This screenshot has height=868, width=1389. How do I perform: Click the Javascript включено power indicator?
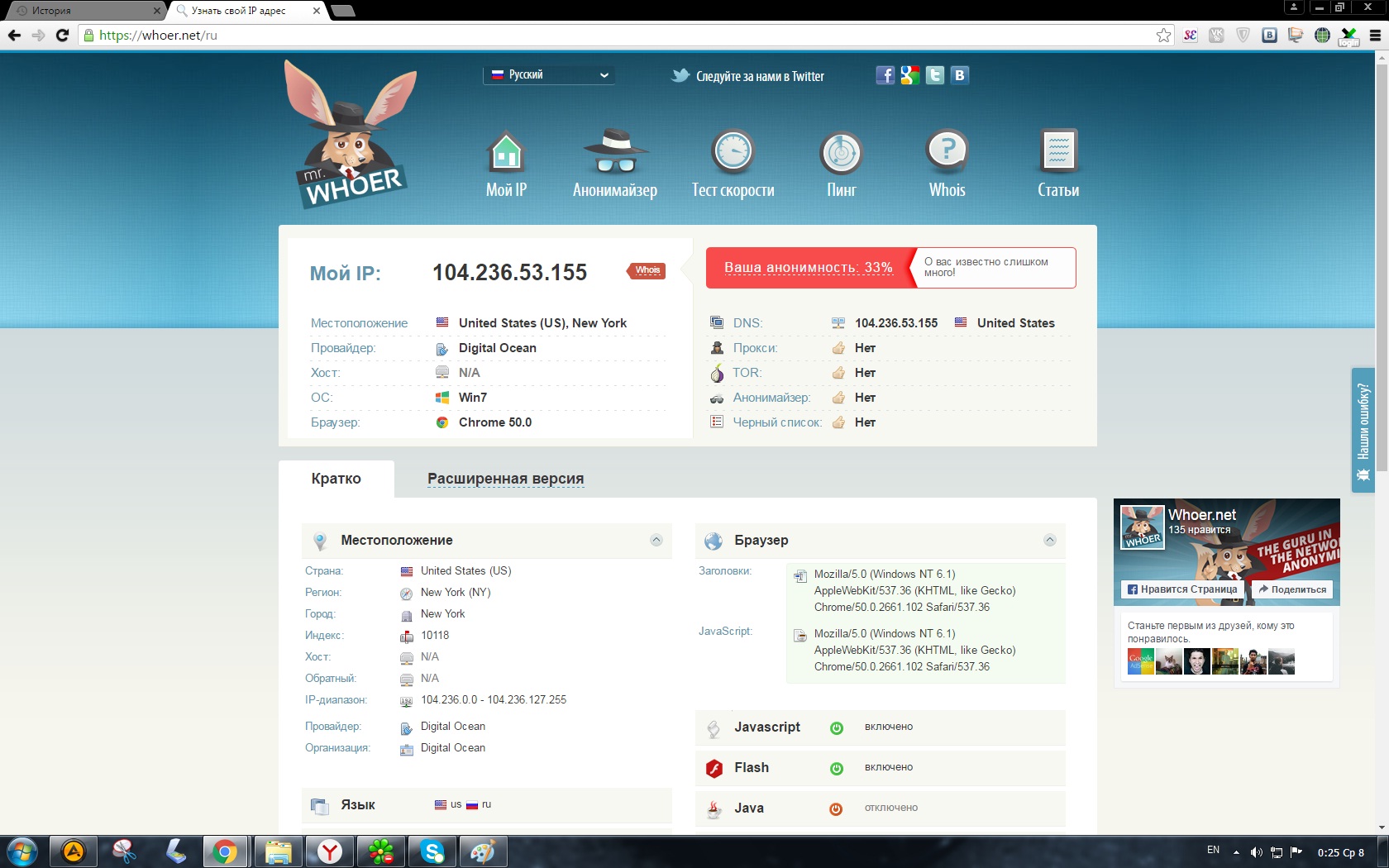[x=837, y=727]
